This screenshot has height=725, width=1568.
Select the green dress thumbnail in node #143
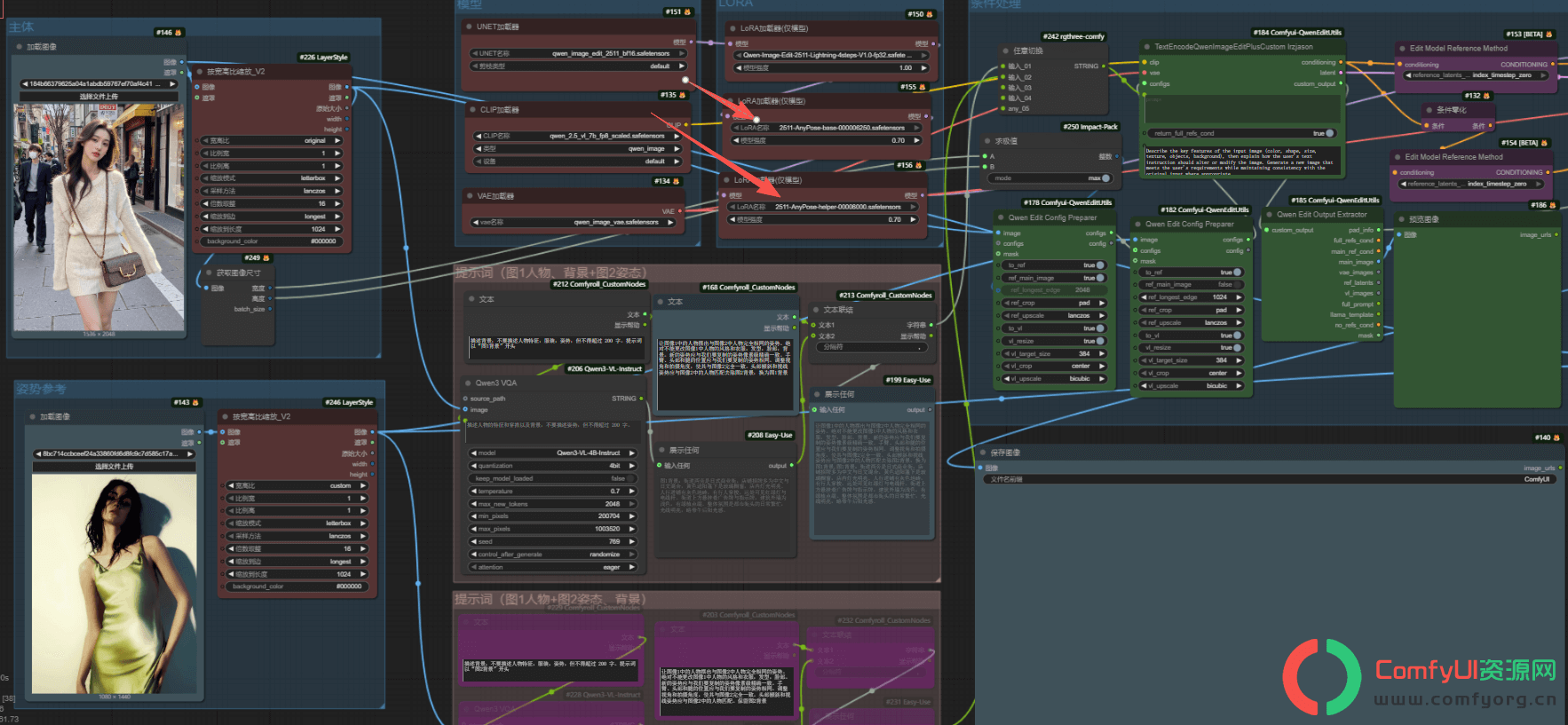click(x=115, y=583)
